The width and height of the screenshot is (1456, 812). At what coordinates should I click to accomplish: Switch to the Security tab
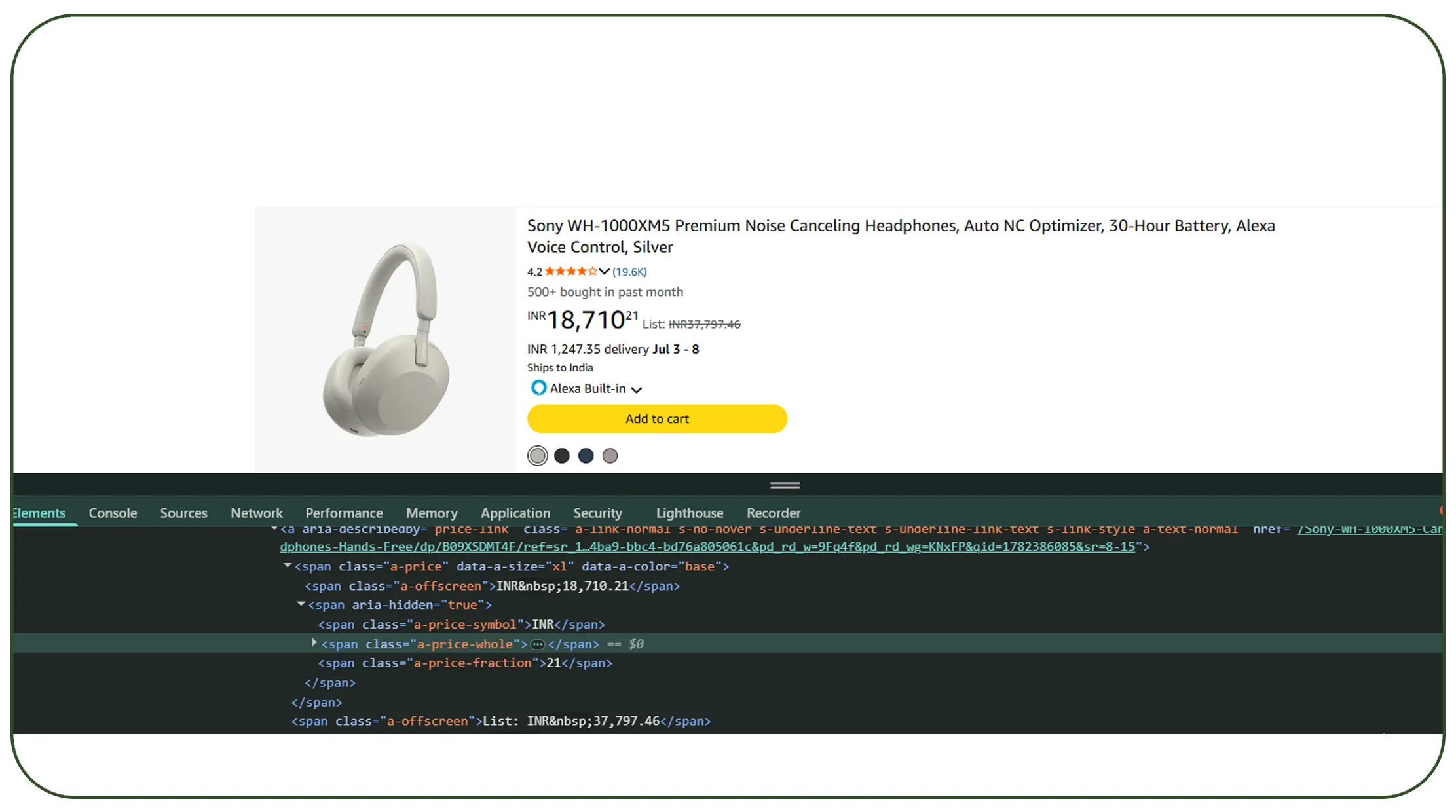click(597, 513)
